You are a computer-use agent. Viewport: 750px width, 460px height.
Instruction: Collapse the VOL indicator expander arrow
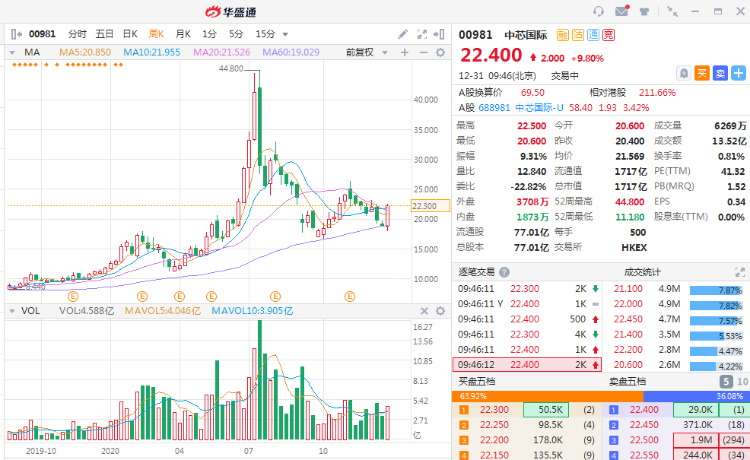(12, 311)
